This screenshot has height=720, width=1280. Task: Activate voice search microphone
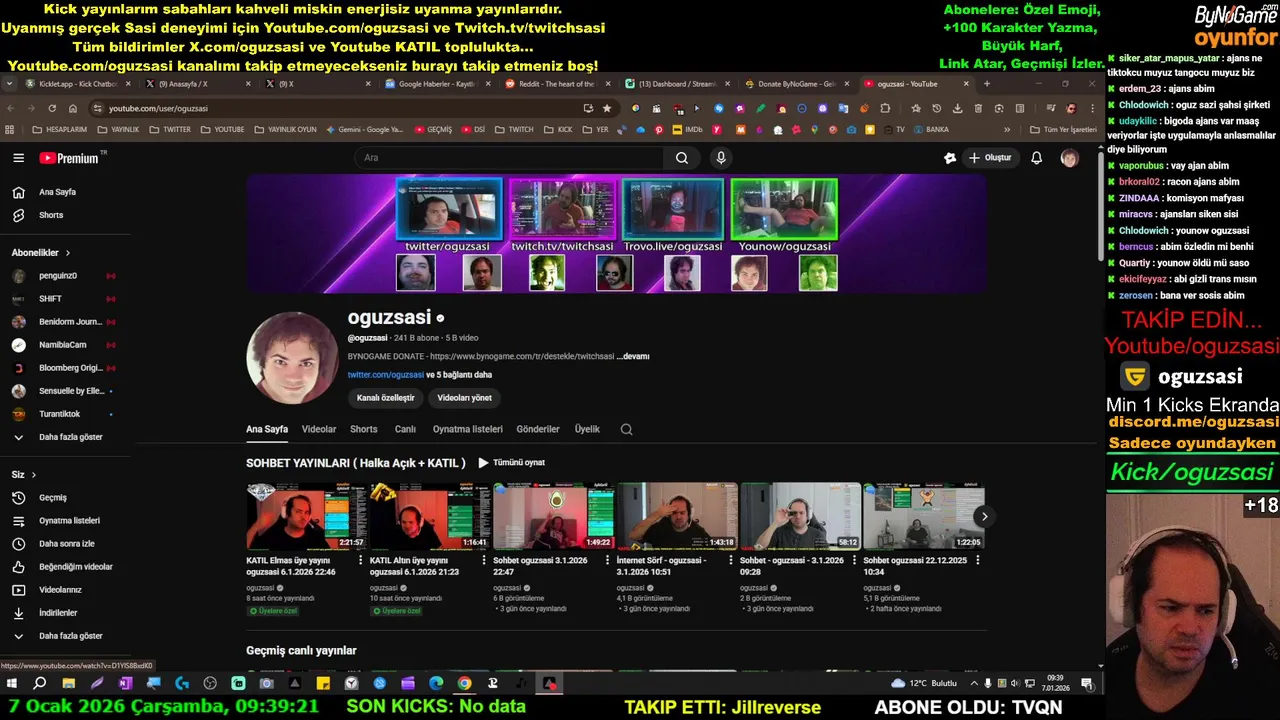pos(721,158)
